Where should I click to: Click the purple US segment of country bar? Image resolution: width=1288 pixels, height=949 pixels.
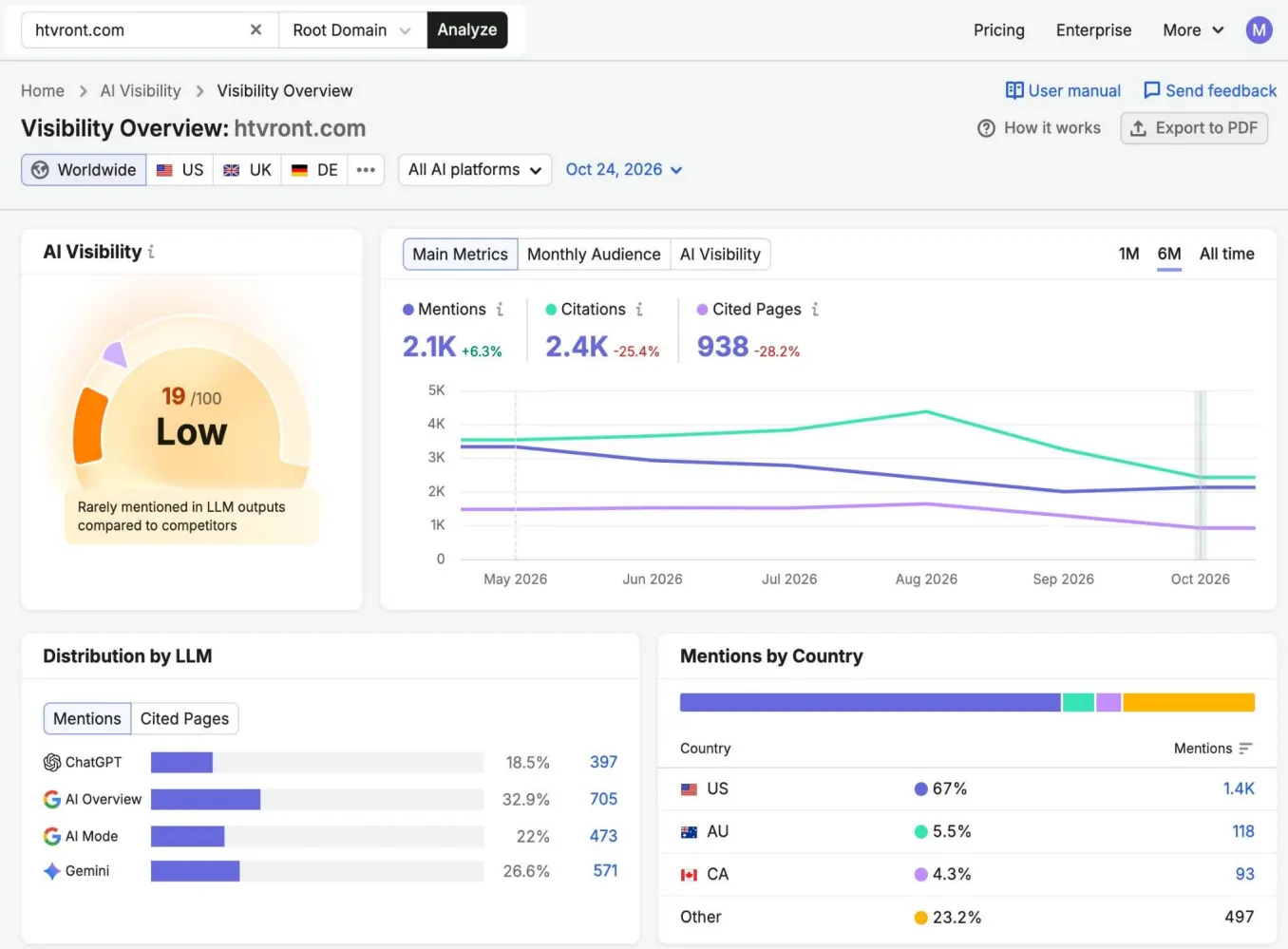870,703
